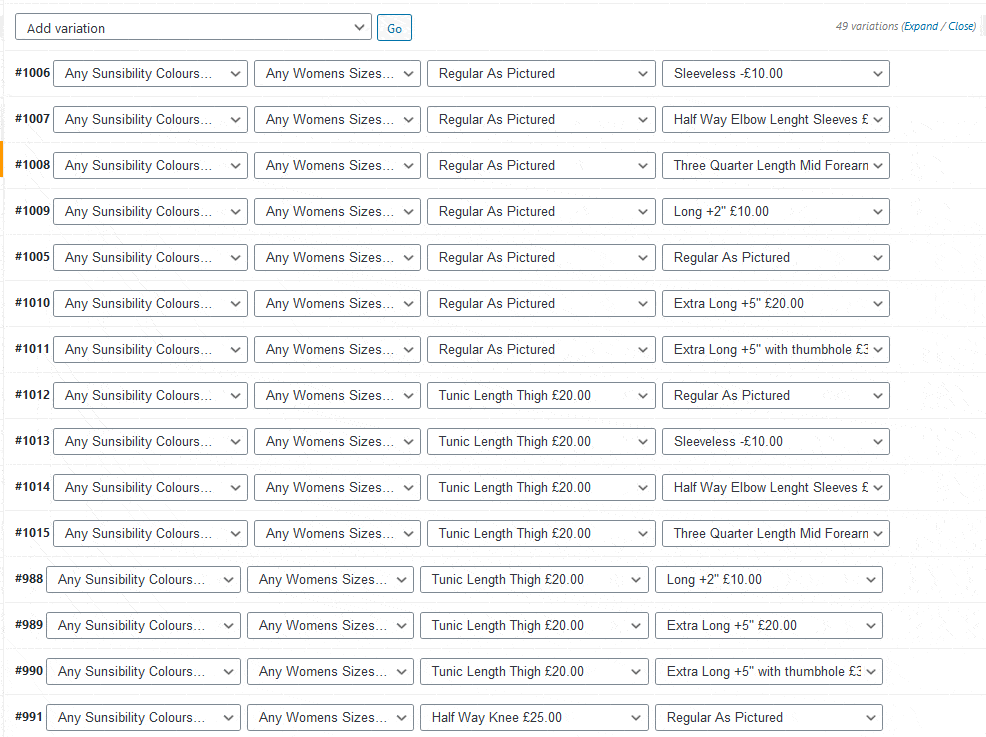
Task: Click the Close link
Action: pyautogui.click(x=961, y=26)
